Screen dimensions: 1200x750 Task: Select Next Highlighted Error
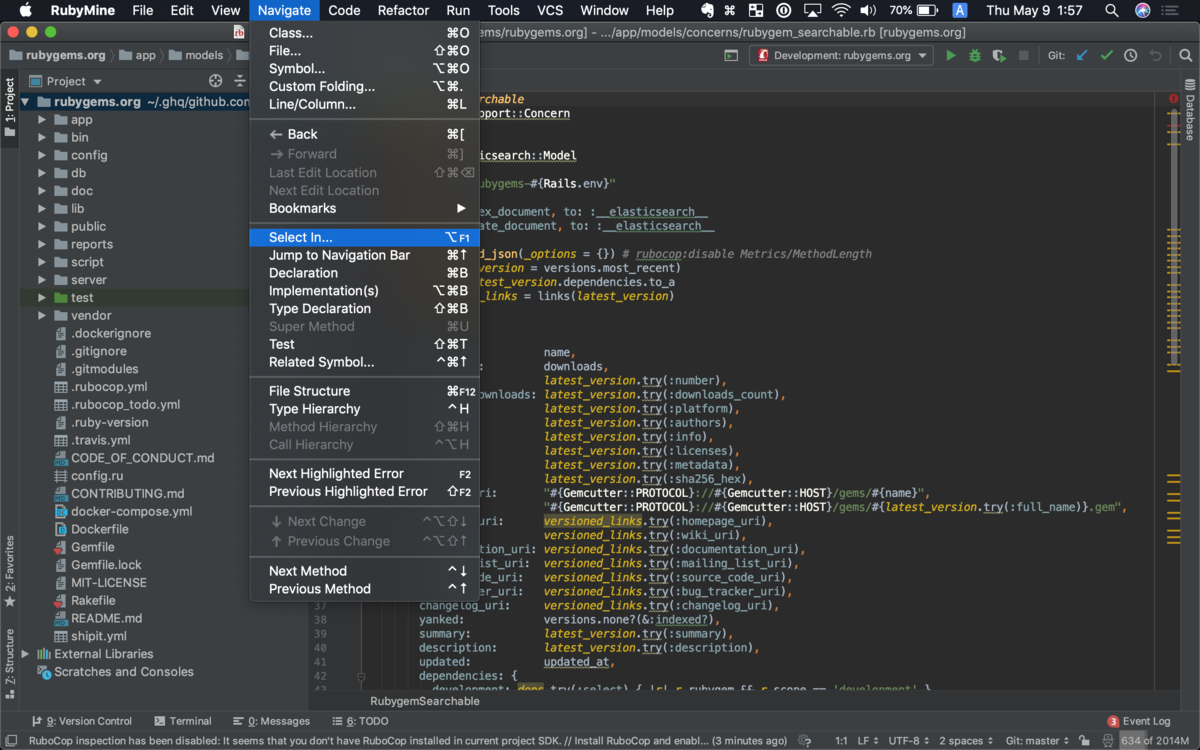tap(365, 474)
